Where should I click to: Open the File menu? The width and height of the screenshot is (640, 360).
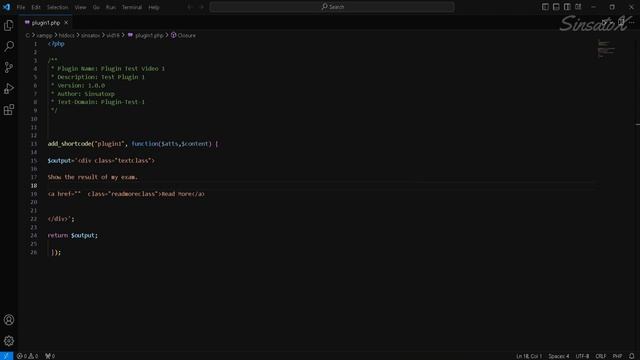pos(21,7)
